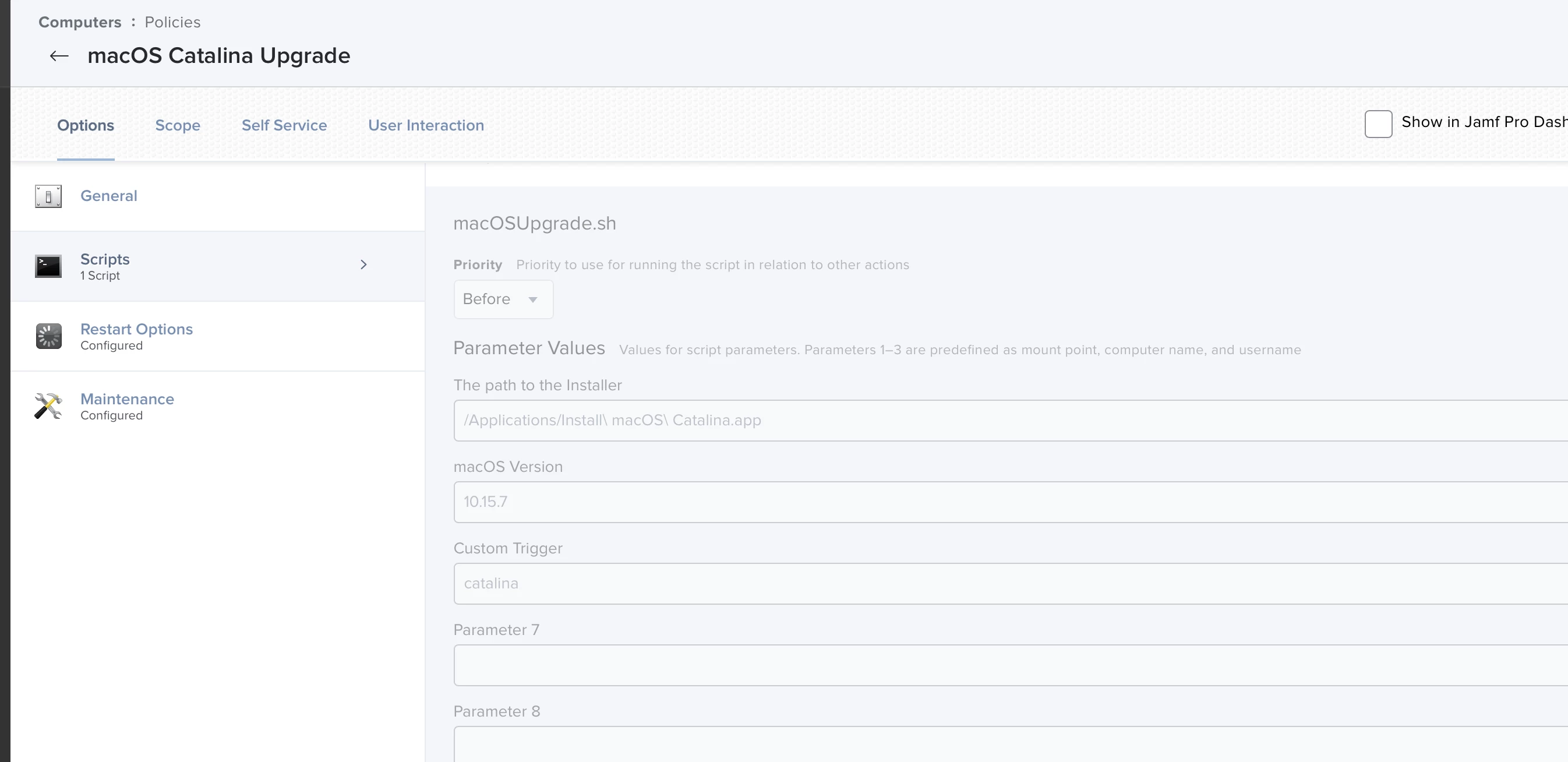The width and height of the screenshot is (1568, 762).
Task: Go to Computers breadcrumb
Action: coord(80,22)
